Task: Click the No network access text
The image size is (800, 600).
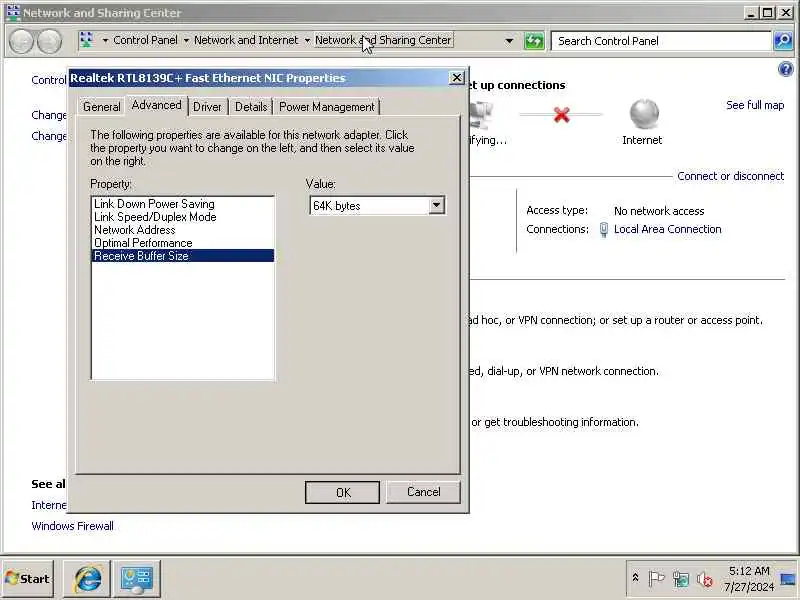Action: (659, 211)
